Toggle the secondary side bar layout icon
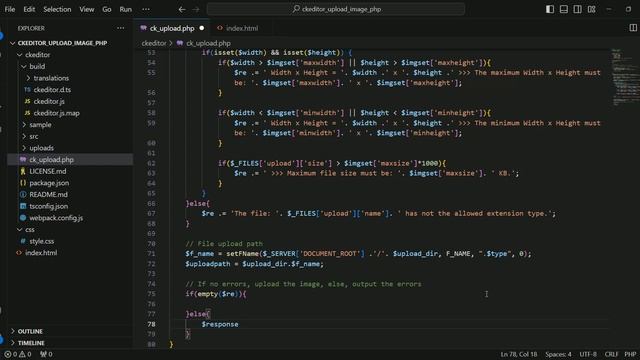 (x=578, y=9)
